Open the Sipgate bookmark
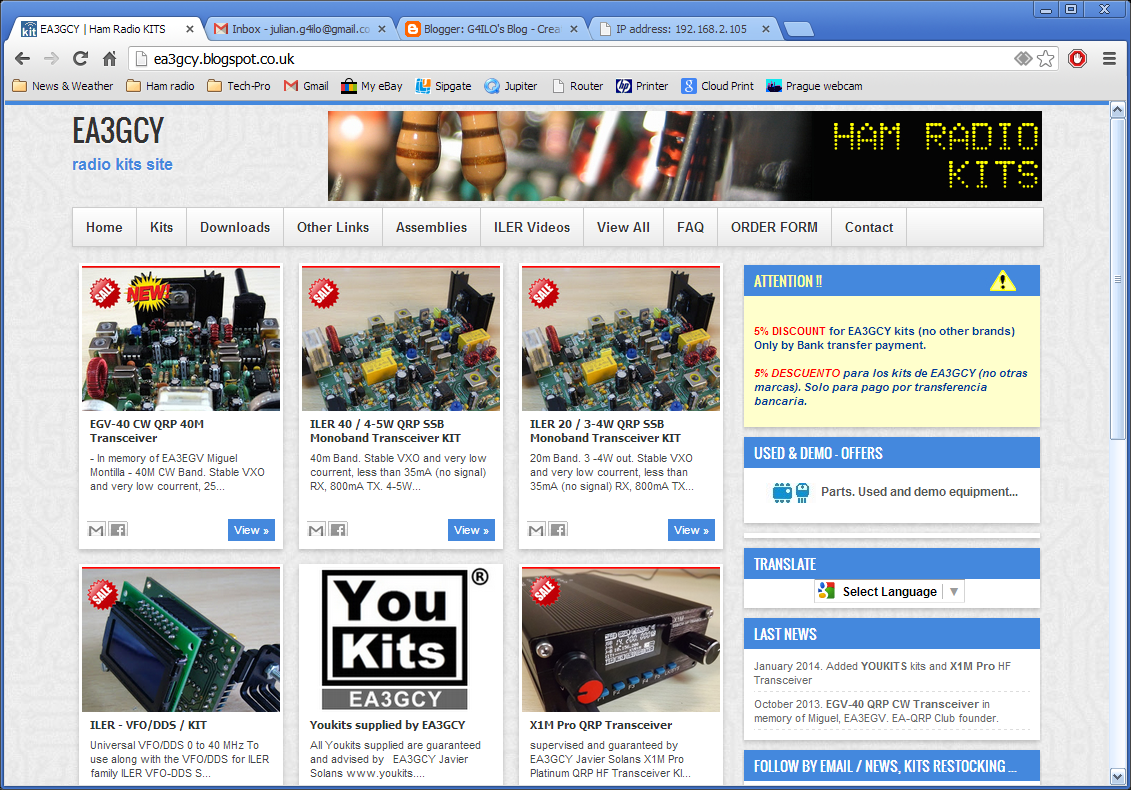 click(443, 86)
